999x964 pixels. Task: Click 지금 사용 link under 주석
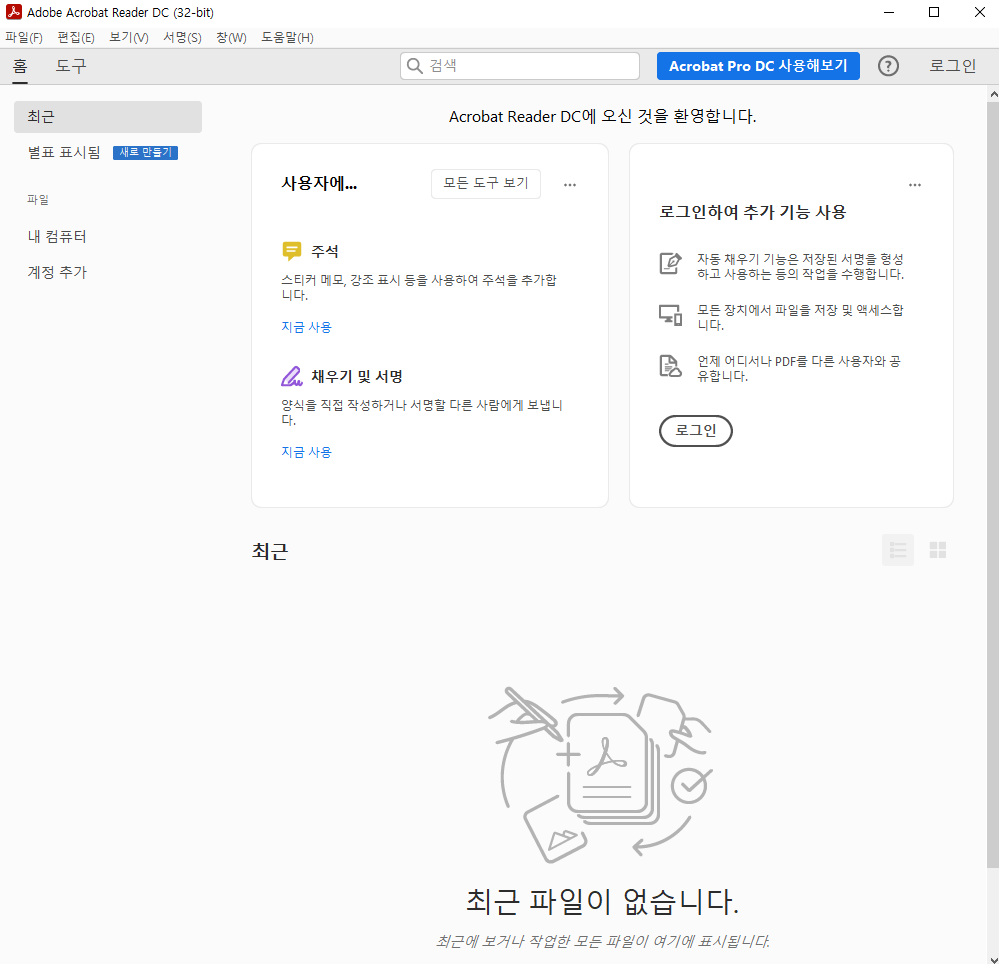(306, 327)
